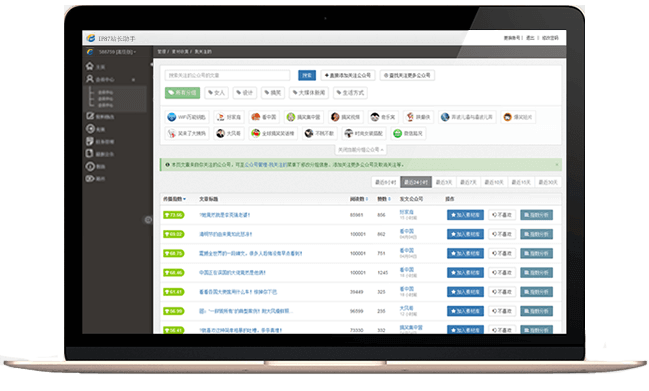Choose the green smiley-icon account in second row
The image size is (649, 391).
tap(408, 133)
